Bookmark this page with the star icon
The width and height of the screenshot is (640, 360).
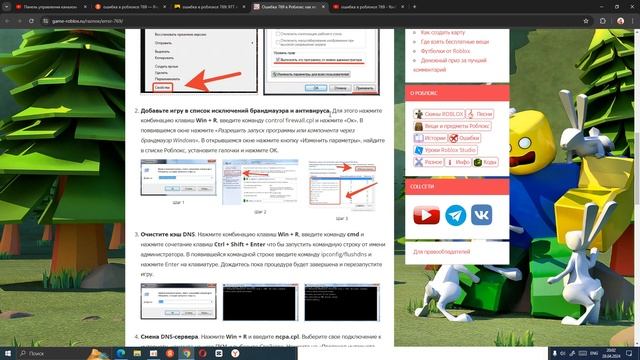point(586,21)
